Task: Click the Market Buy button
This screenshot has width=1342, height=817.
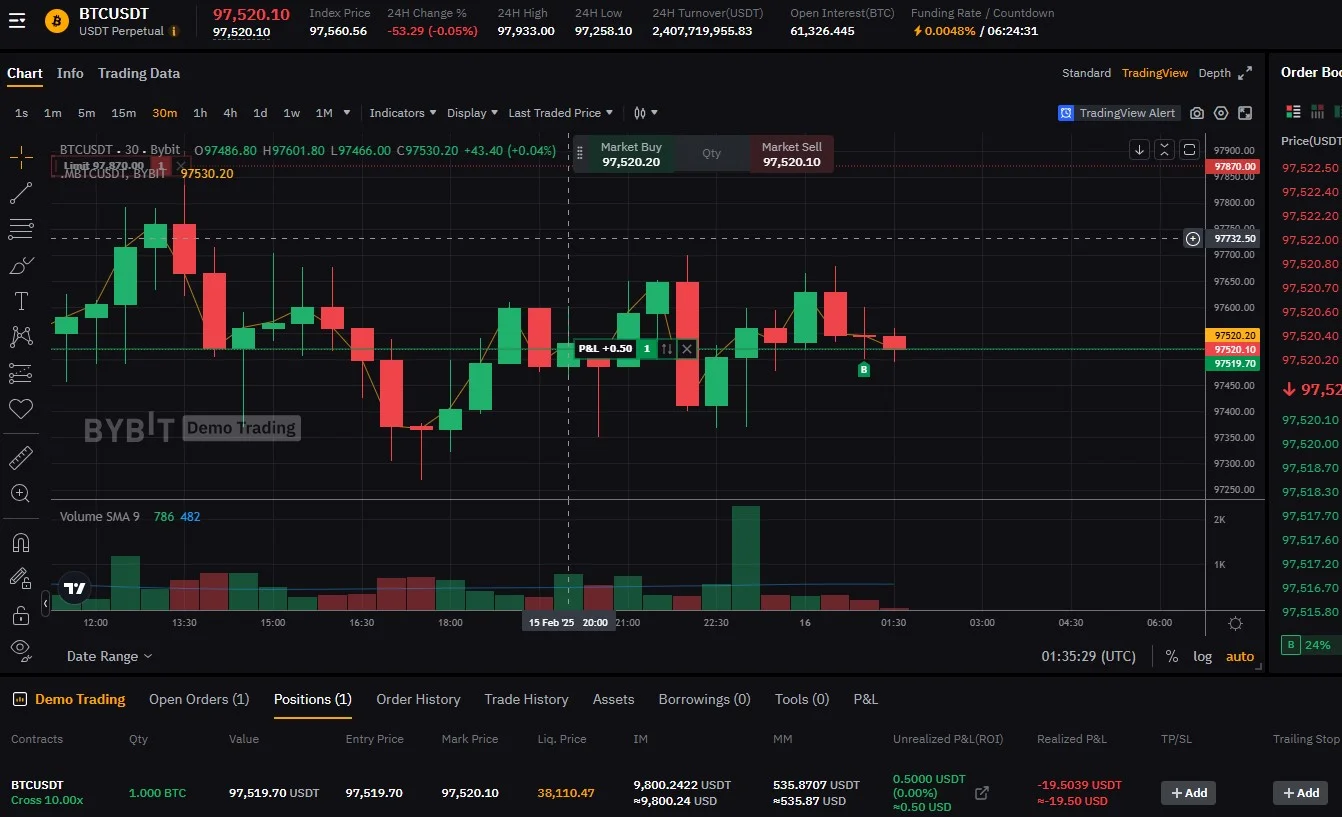Action: pos(631,154)
